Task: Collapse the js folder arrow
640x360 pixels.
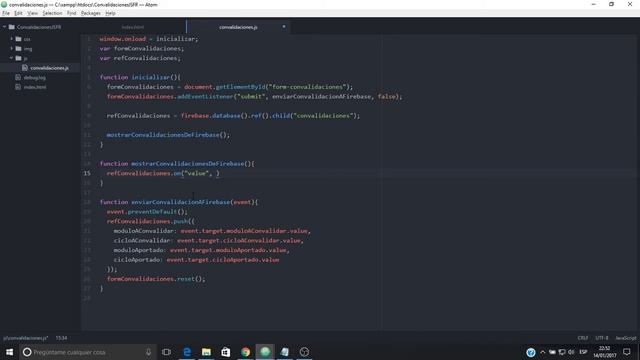Action: (x=12, y=58)
